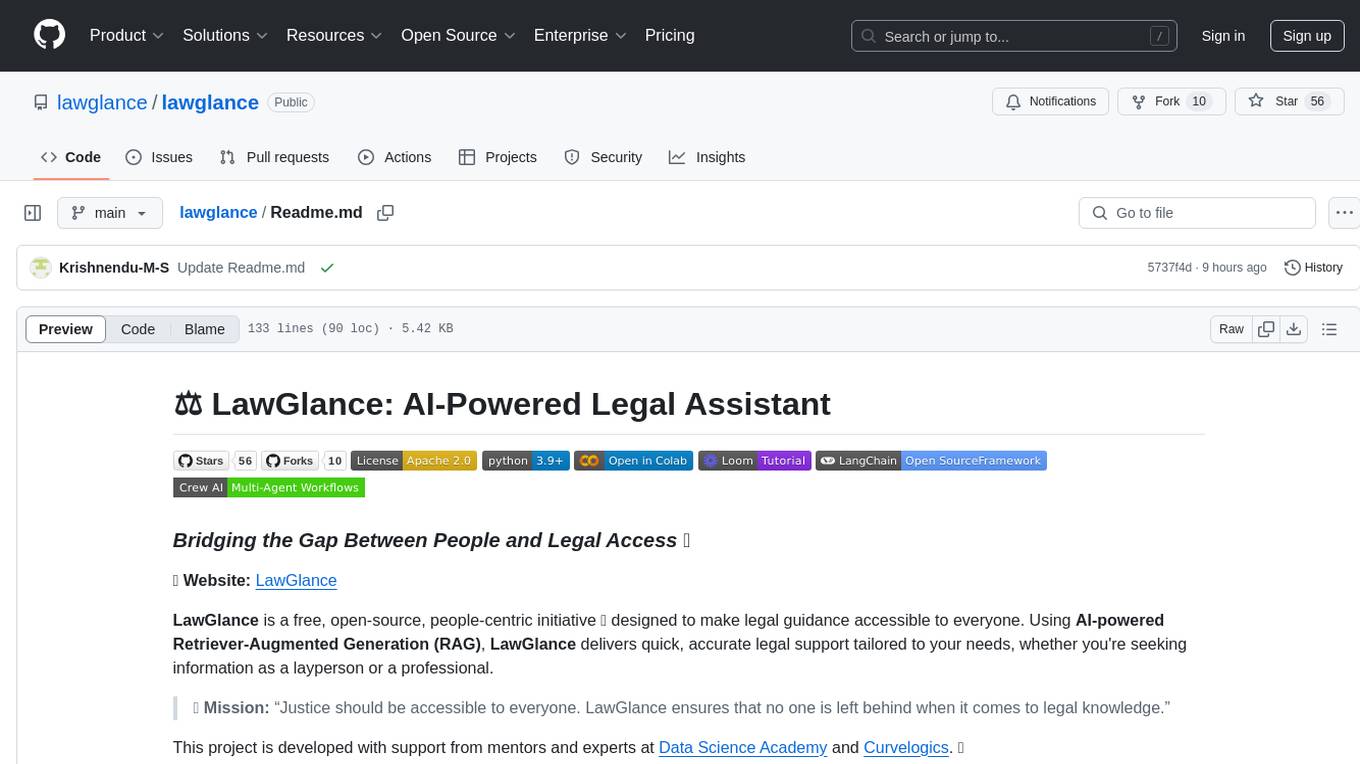Open the lawglance repository name link

coord(210,102)
